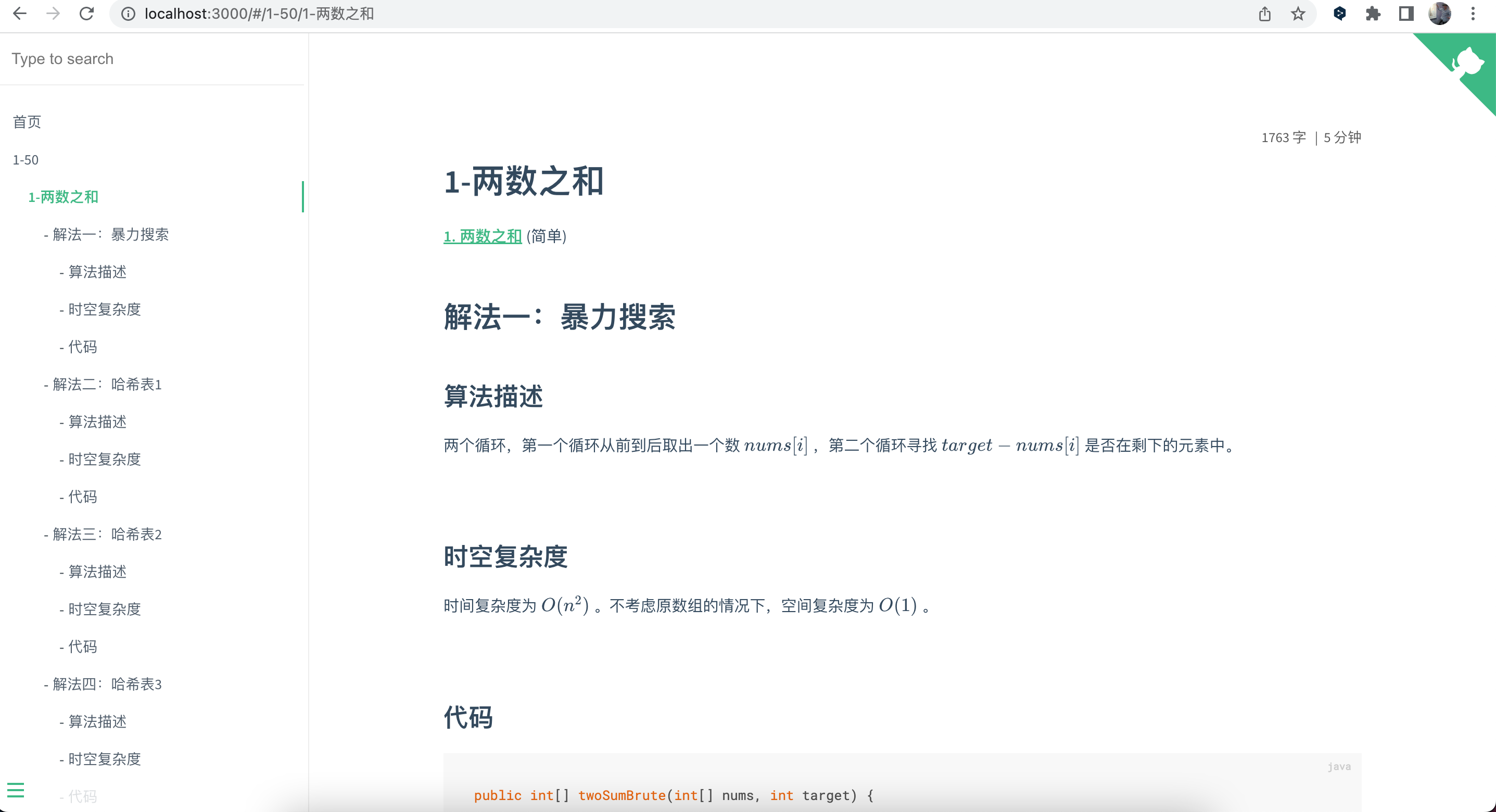
Task: Toggle sidebar with the hamburger icon
Action: [16, 791]
